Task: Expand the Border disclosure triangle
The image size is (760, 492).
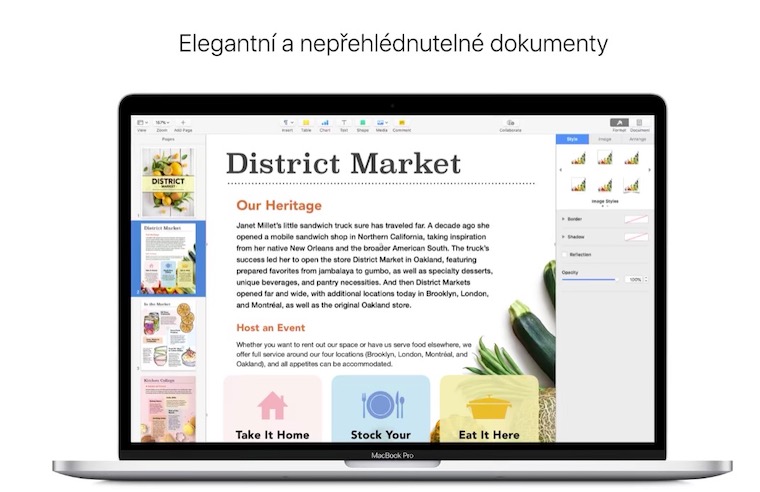Action: (563, 219)
